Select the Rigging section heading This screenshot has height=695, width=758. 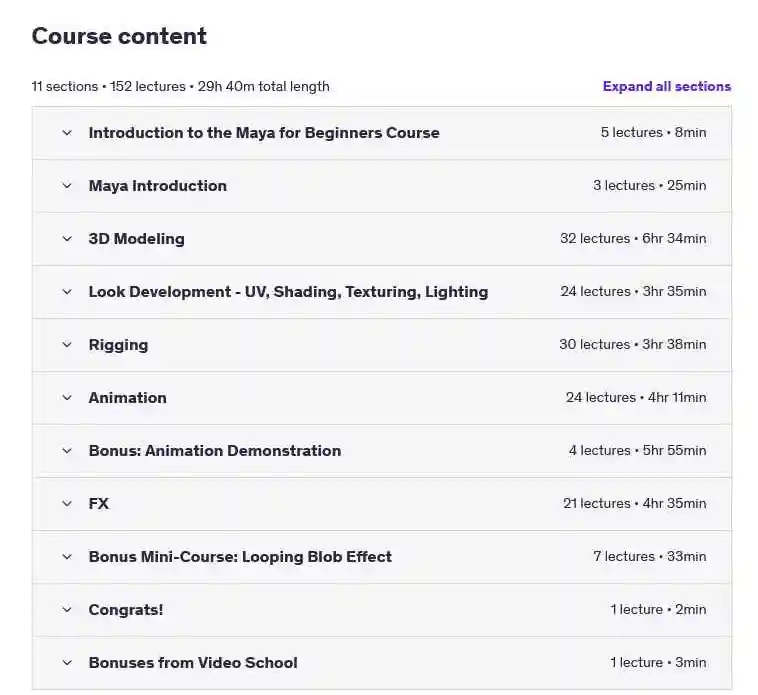pos(118,345)
